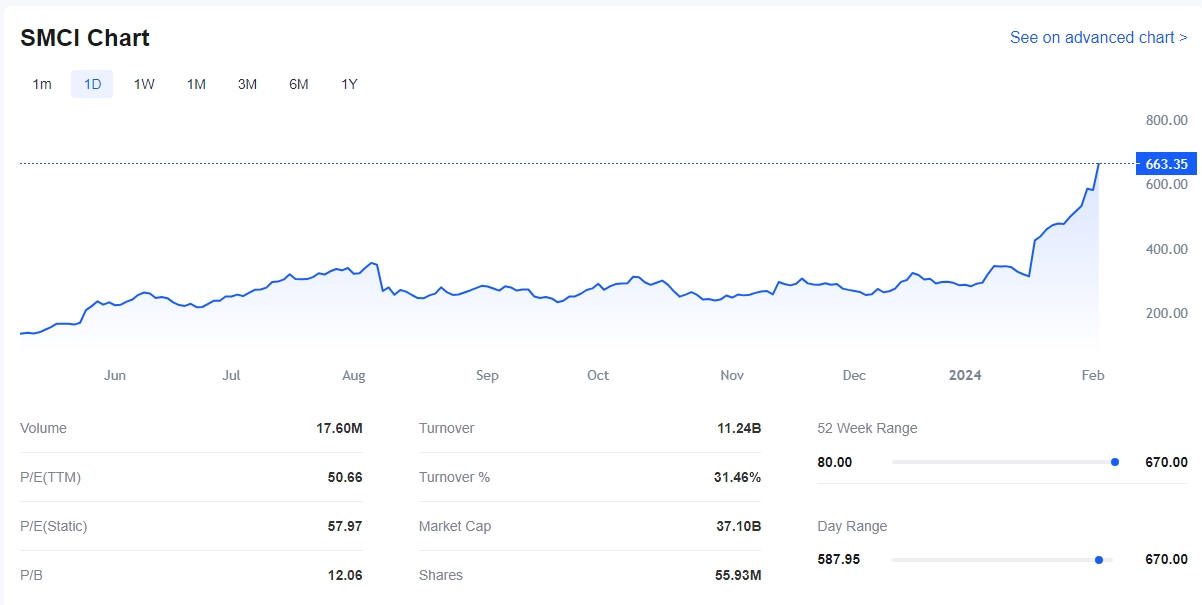The width and height of the screenshot is (1202, 605).
Task: Click the 2024 label on the time axis
Action: click(965, 376)
